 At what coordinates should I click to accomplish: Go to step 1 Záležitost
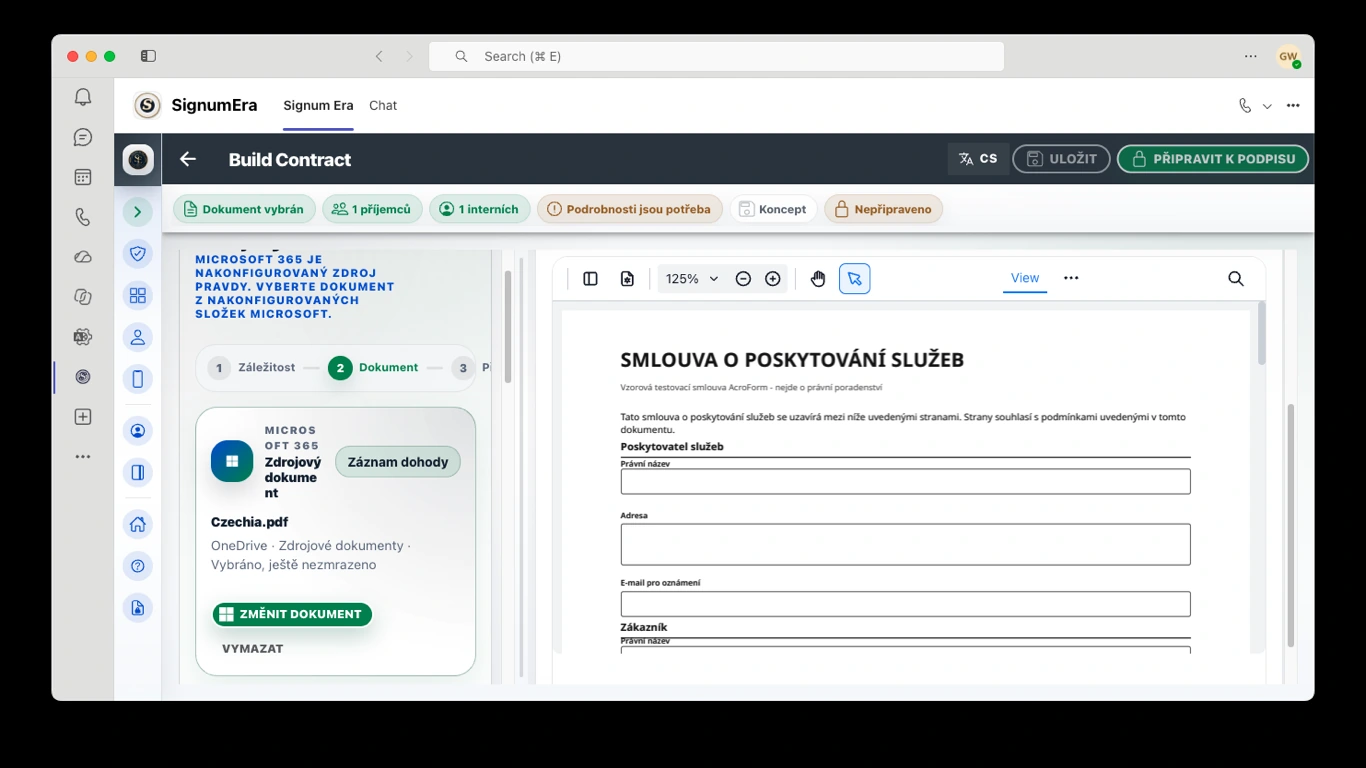[x=252, y=368]
